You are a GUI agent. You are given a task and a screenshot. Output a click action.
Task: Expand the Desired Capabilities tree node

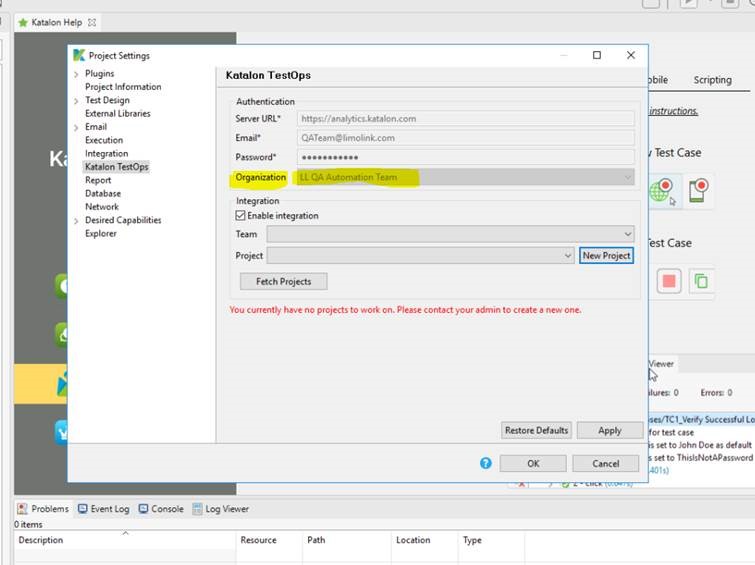76,221
